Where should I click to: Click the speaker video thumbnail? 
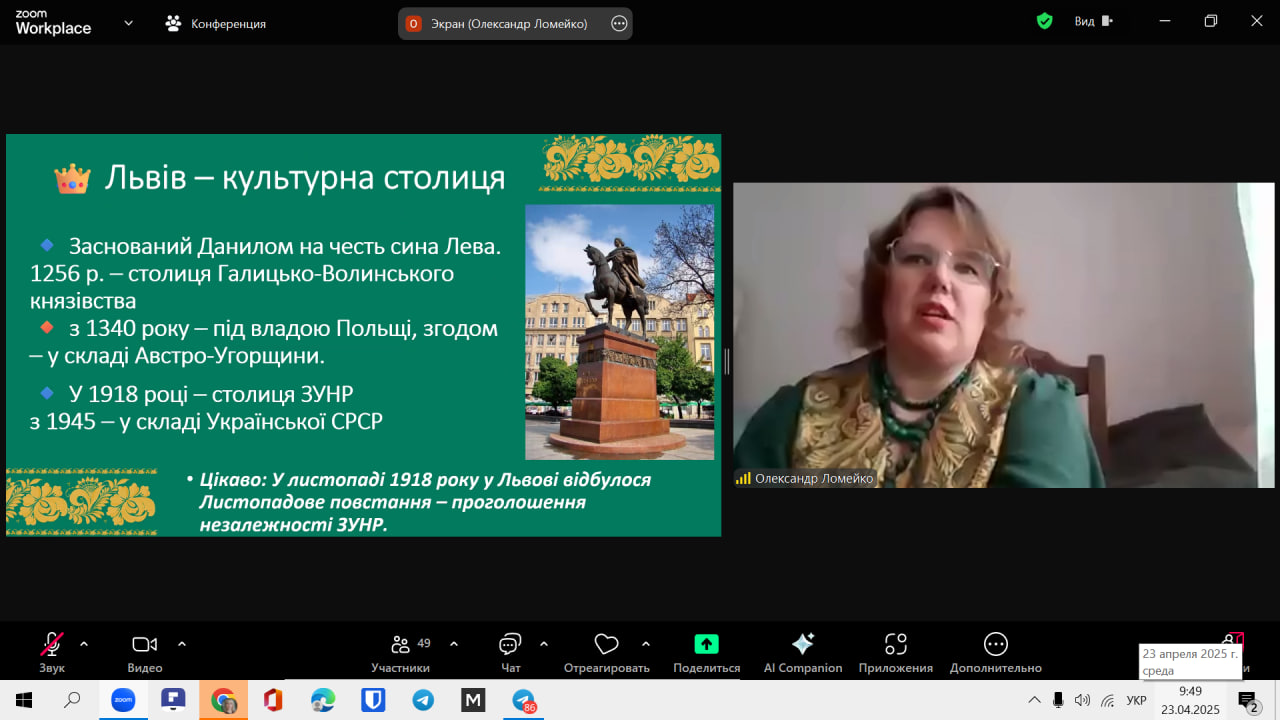[1004, 335]
